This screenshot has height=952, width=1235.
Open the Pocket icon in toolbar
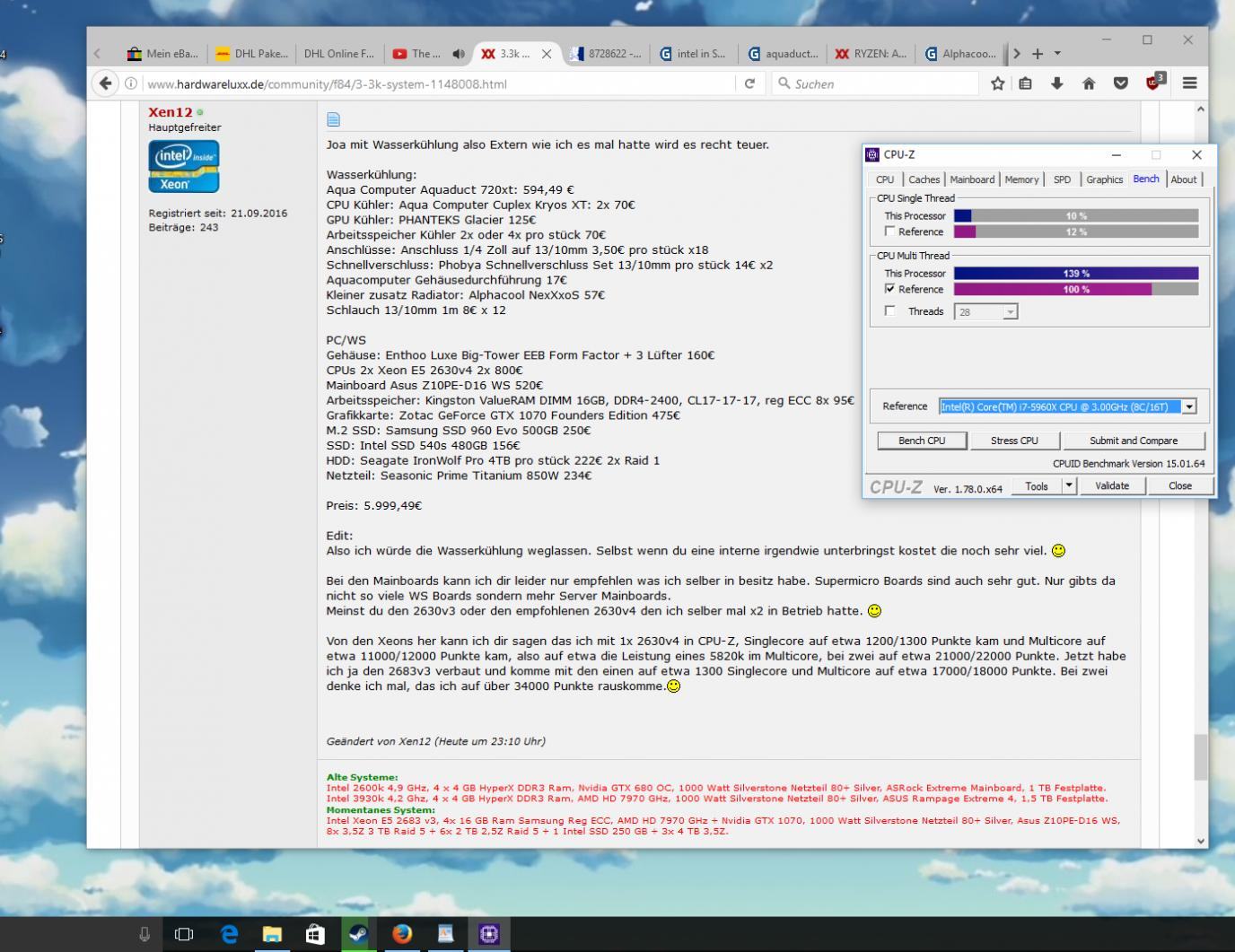[1121, 83]
